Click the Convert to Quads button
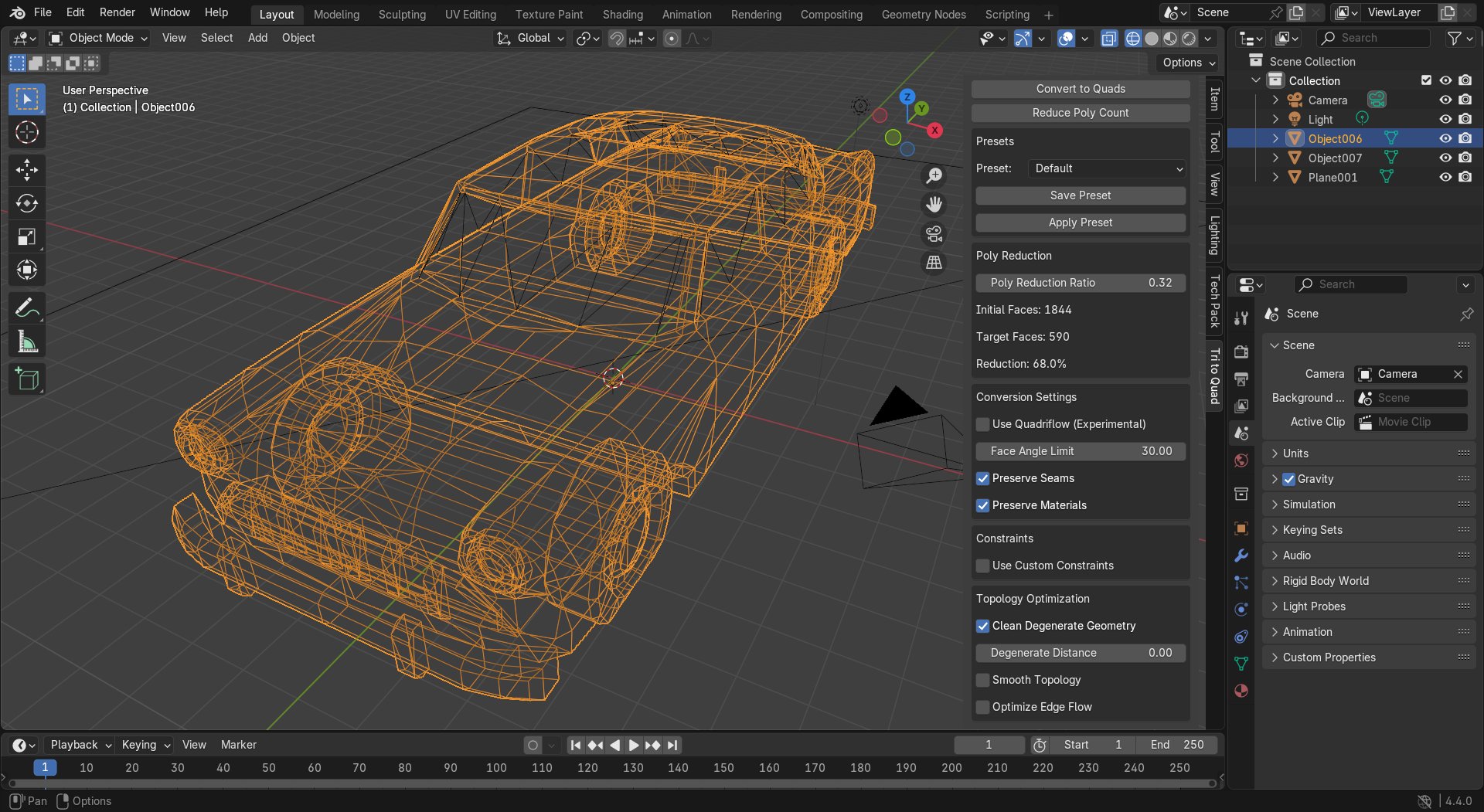Image resolution: width=1484 pixels, height=812 pixels. pyautogui.click(x=1080, y=88)
